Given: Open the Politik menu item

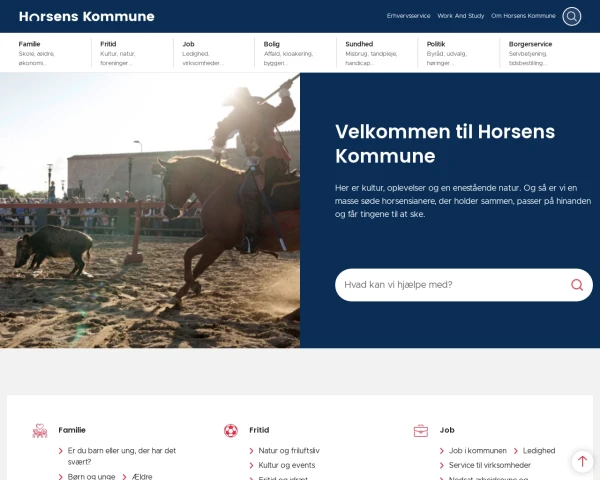Looking at the screenshot, I should pos(458,53).
